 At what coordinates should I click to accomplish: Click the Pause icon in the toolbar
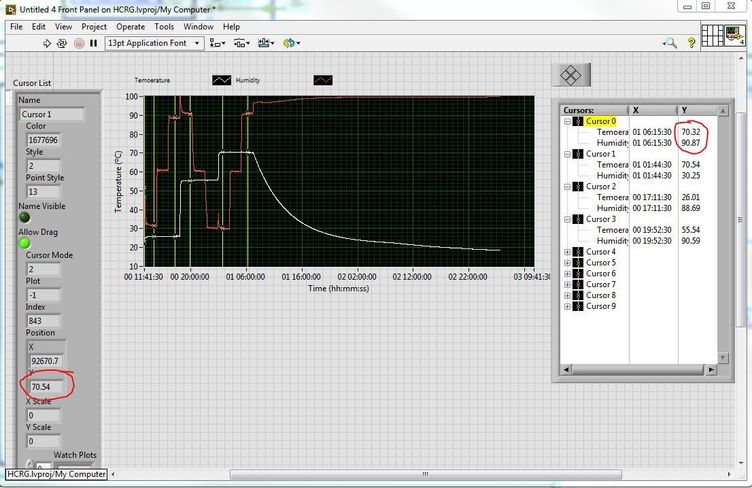click(94, 43)
